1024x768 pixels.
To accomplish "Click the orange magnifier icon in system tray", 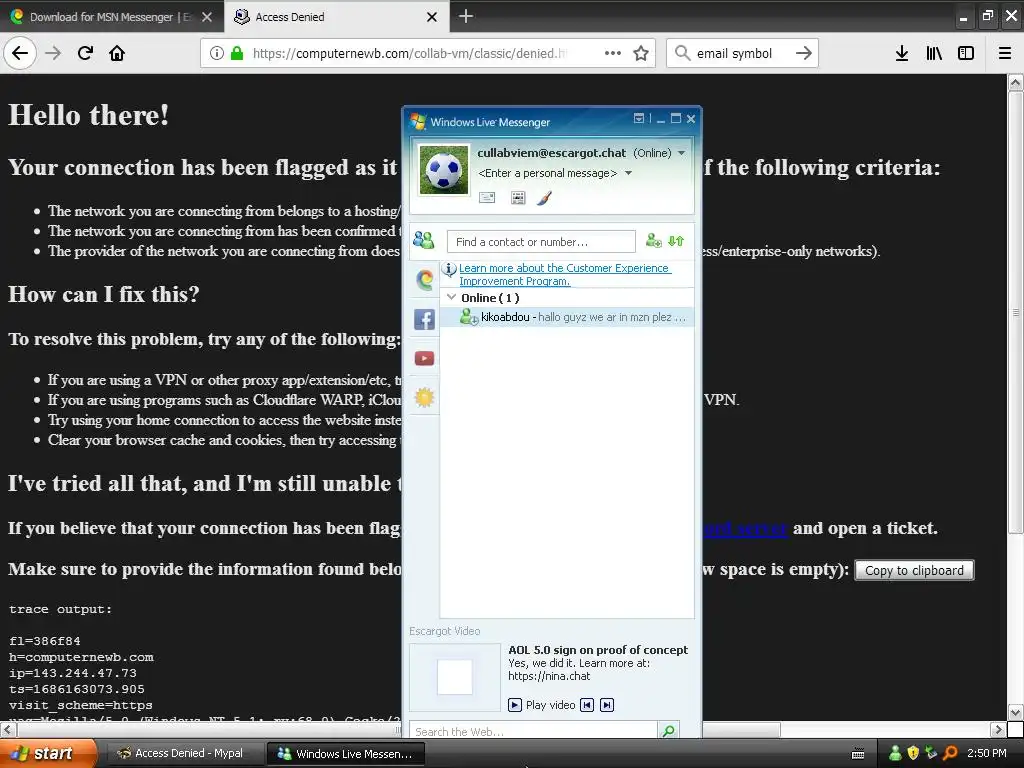I will [950, 753].
